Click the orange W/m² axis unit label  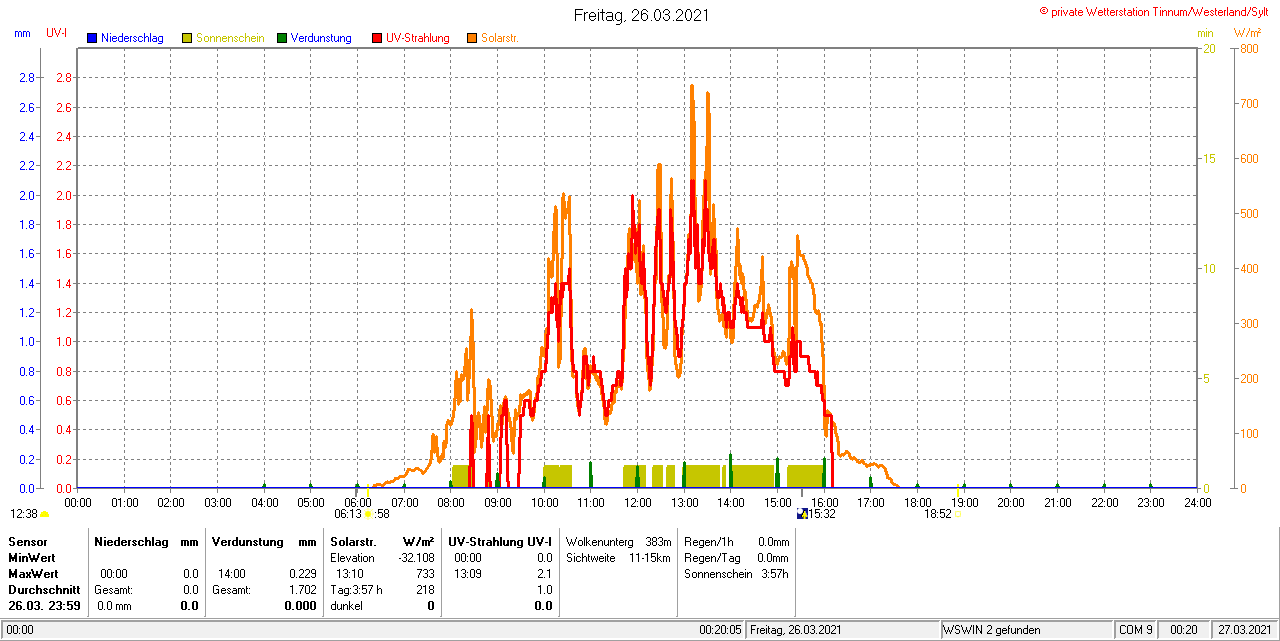pyautogui.click(x=1247, y=33)
